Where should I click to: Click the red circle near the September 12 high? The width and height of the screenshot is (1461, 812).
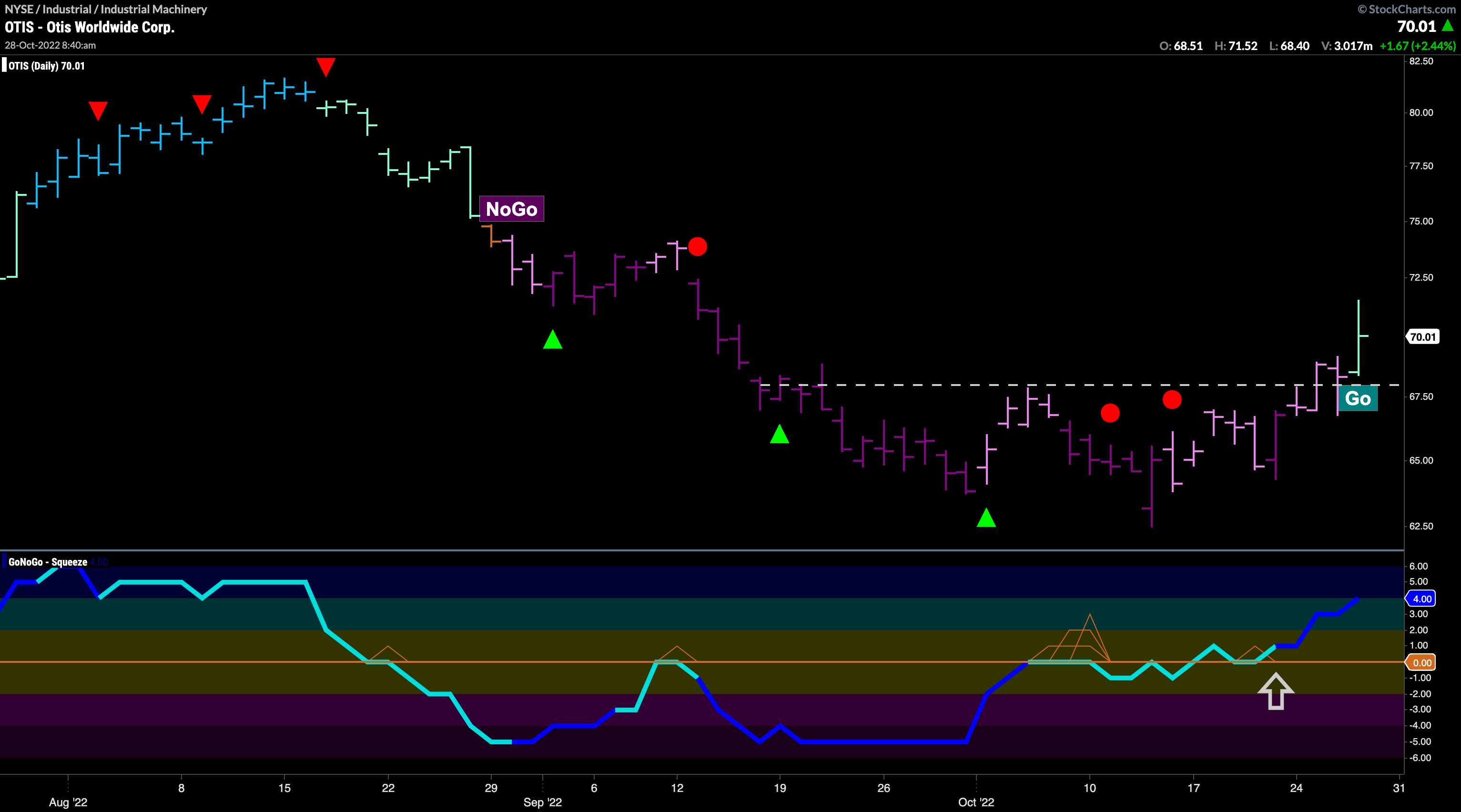697,247
